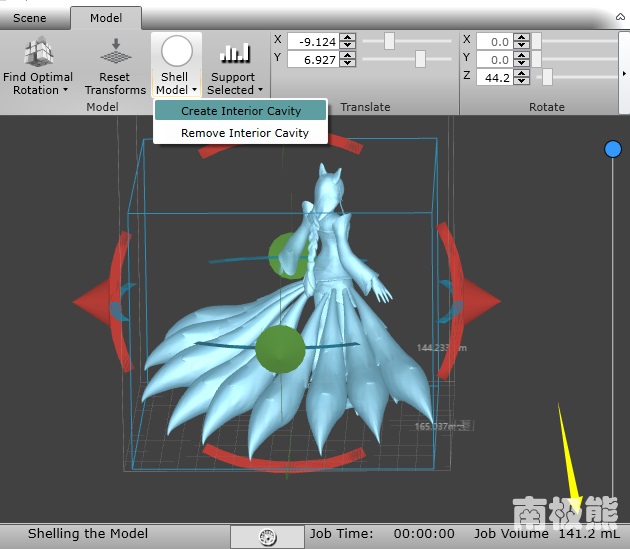Increase Rotate Z with up stepper
Viewport: 630px width, 549px height.
(x=522, y=73)
